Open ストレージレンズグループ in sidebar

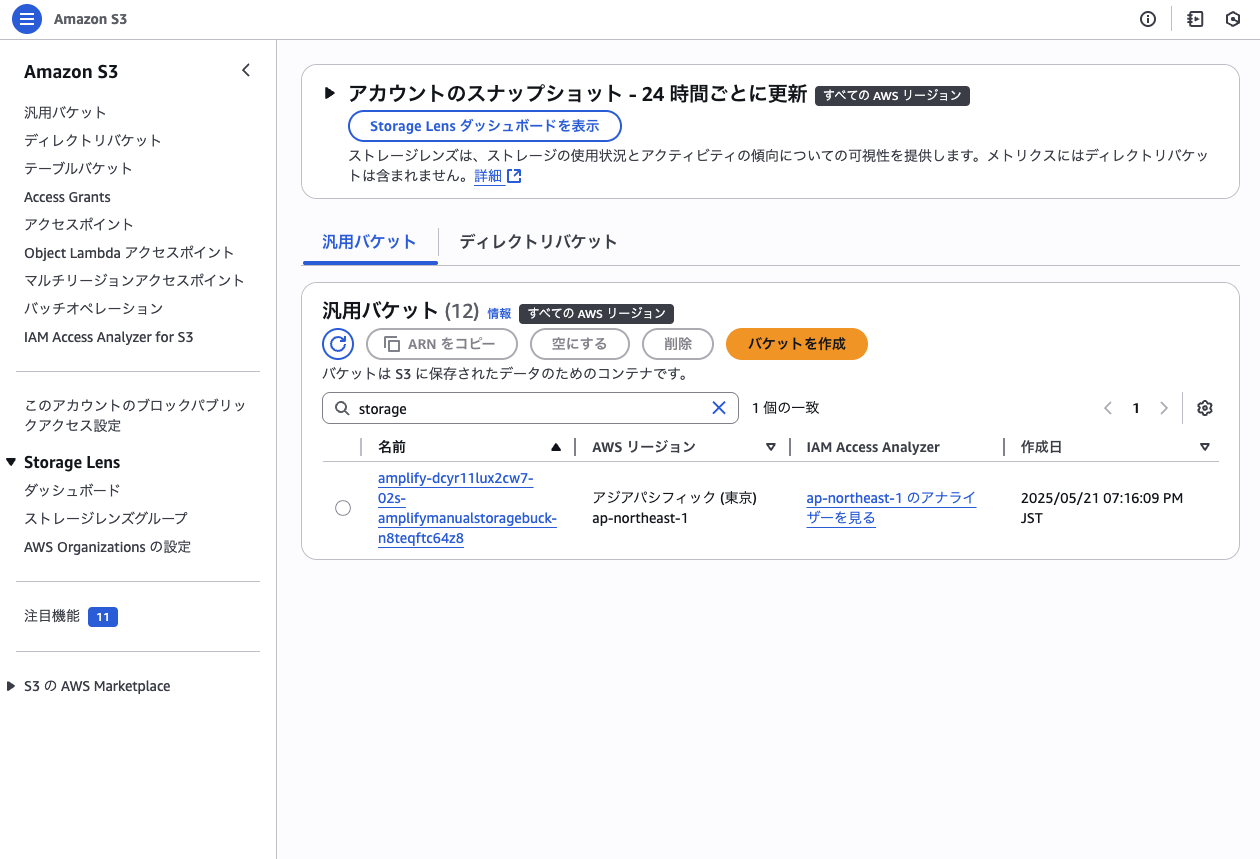[106, 518]
